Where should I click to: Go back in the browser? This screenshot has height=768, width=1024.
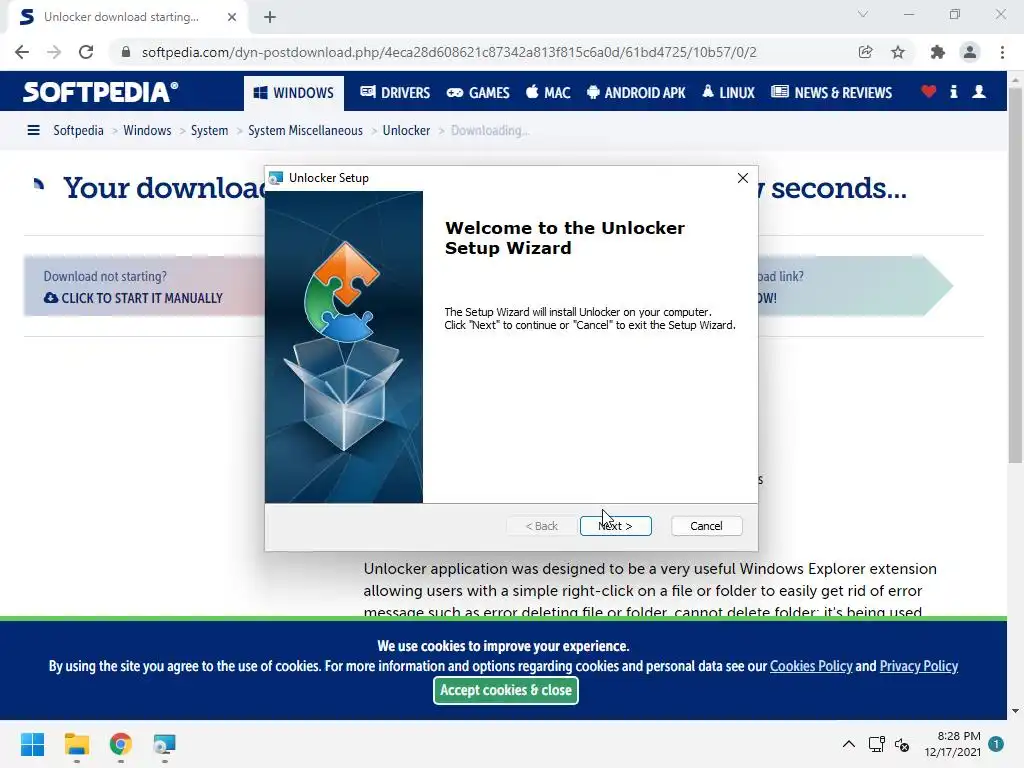22,52
